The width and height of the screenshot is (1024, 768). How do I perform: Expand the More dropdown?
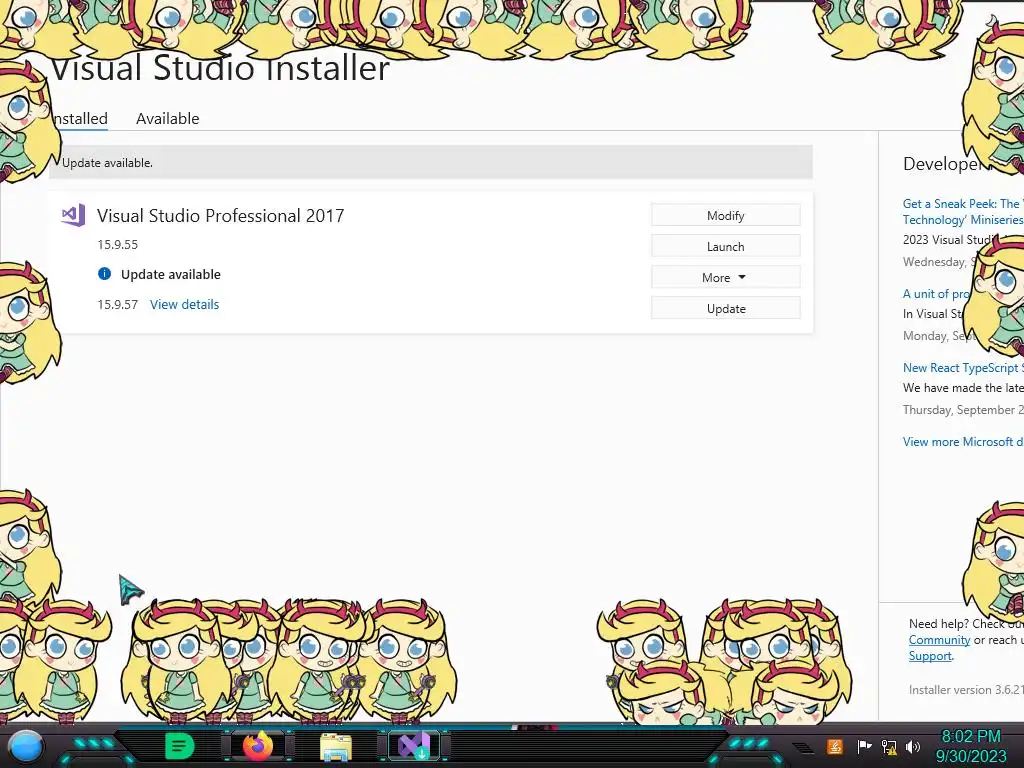click(x=726, y=278)
